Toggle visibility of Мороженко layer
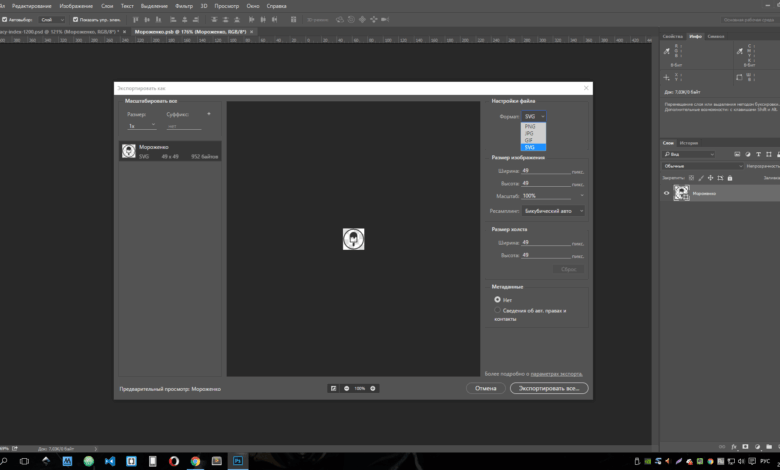780x470 pixels. 667,193
